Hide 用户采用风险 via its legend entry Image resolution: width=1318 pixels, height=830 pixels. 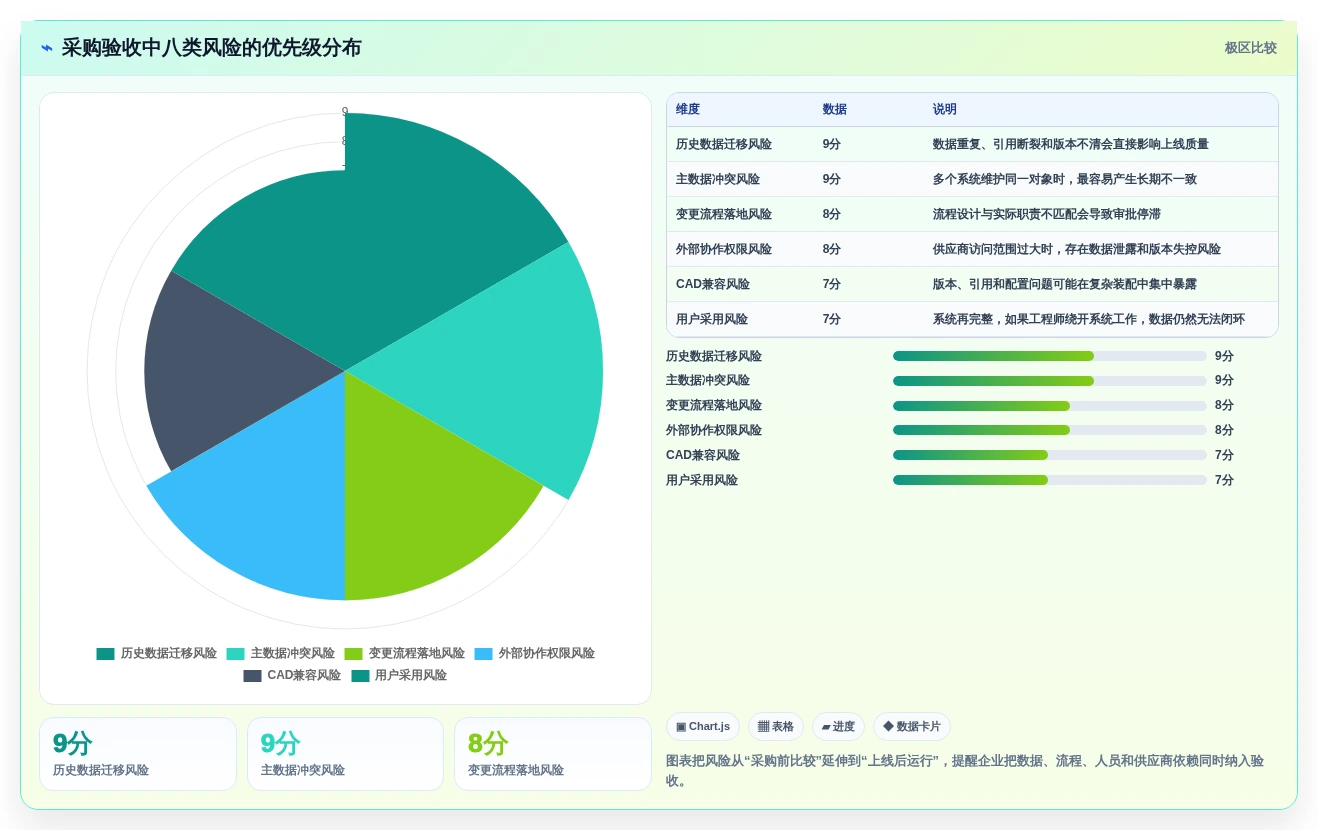click(399, 676)
